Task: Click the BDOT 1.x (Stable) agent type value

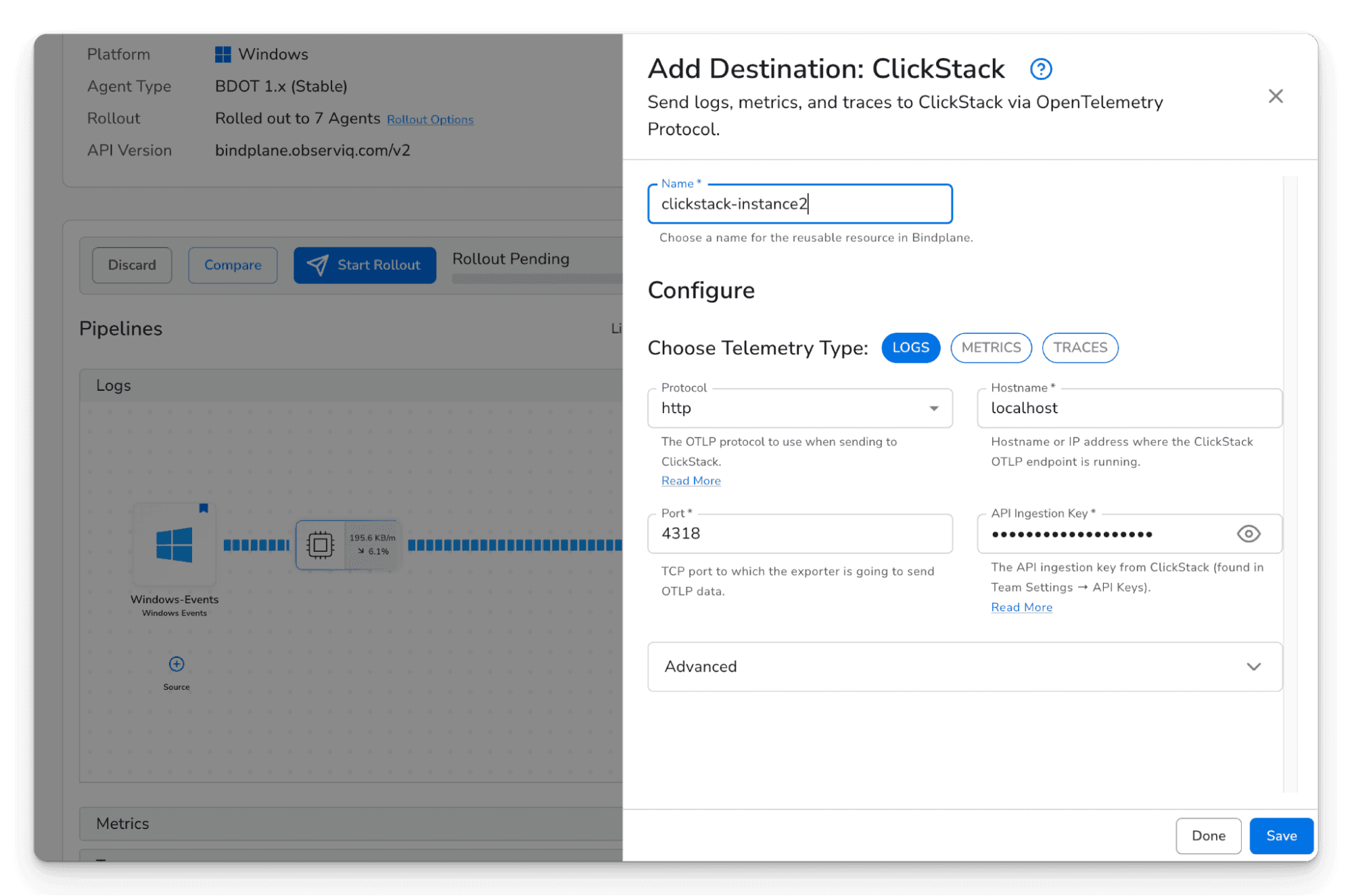Action: coord(281,87)
